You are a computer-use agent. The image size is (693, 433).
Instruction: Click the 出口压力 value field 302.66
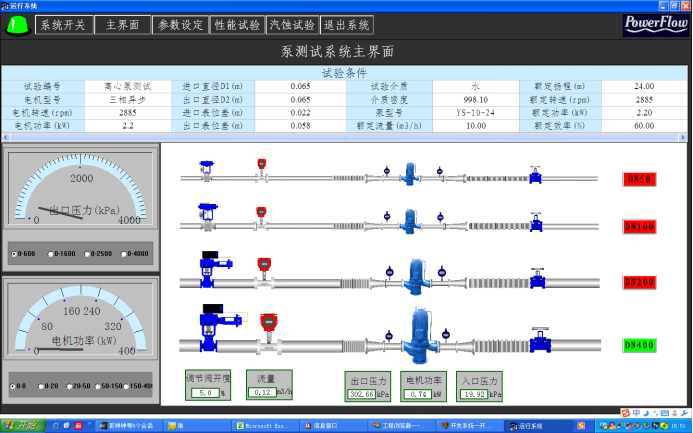[362, 394]
